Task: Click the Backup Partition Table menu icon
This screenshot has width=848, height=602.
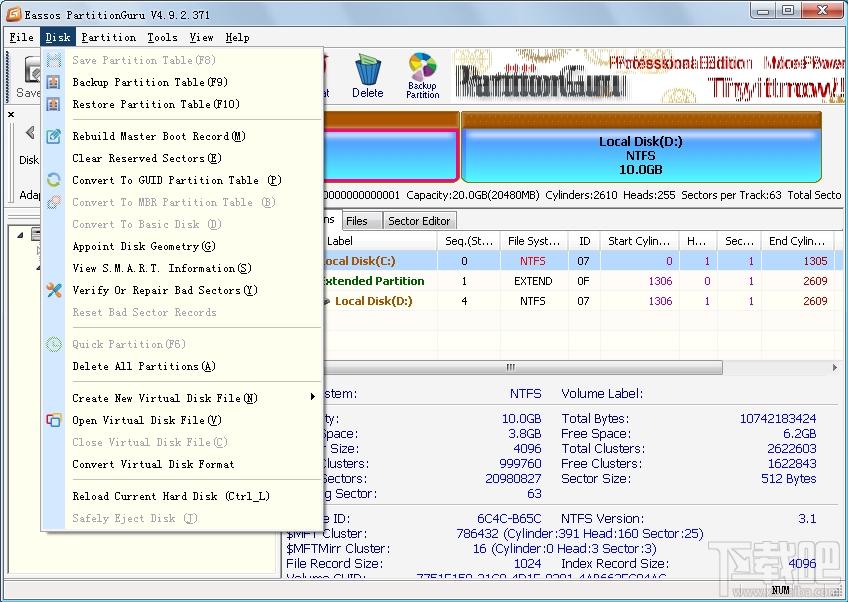Action: point(53,82)
